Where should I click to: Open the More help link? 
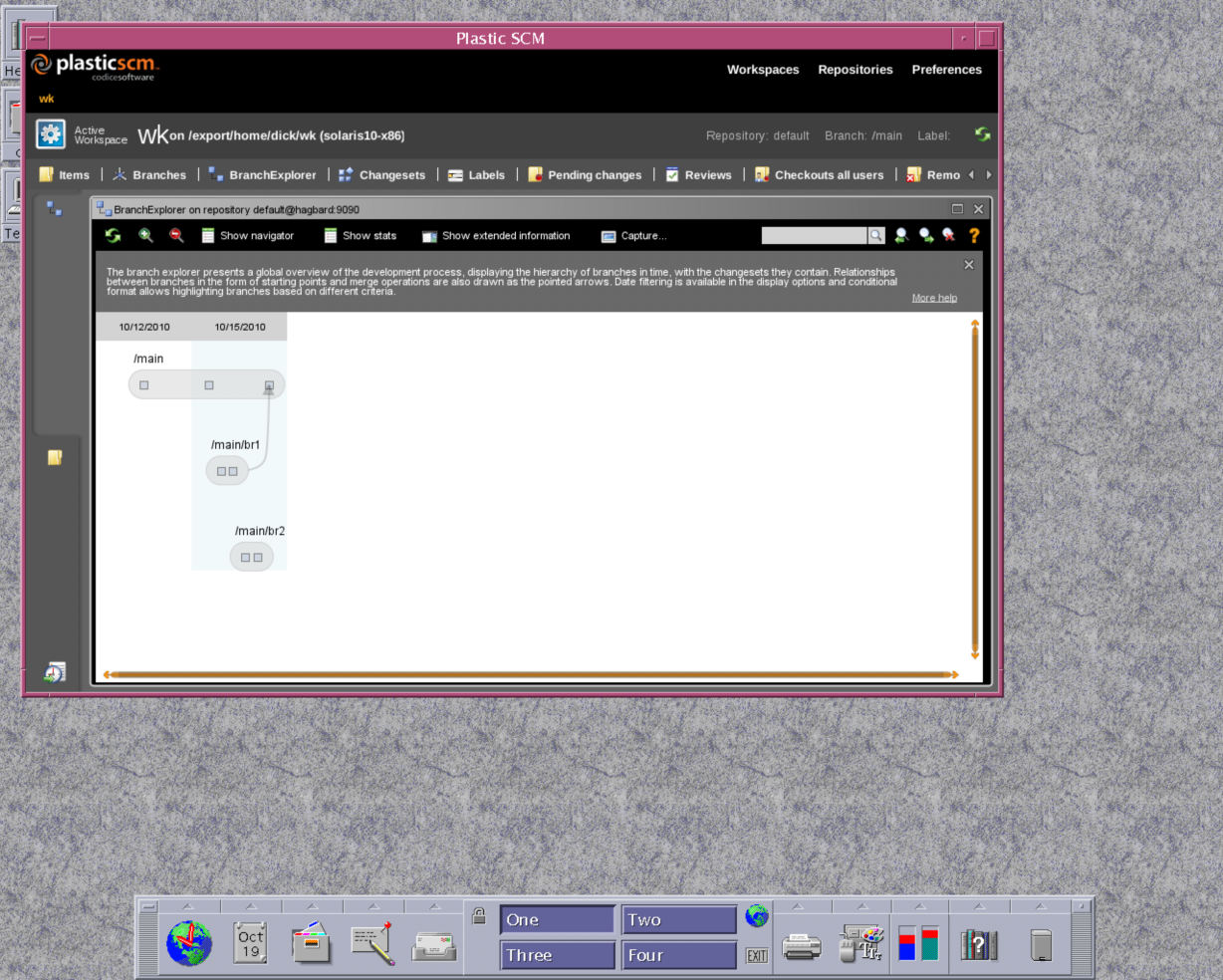tap(934, 298)
